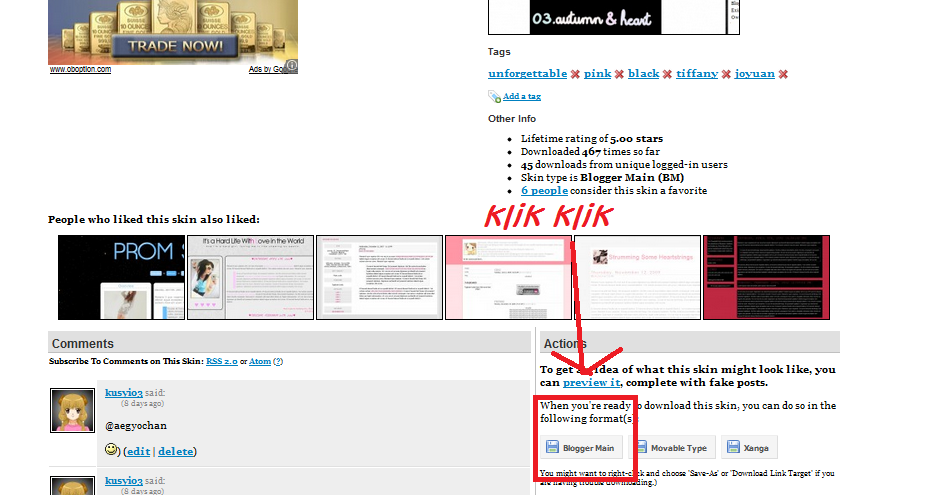Open the plain white text skin thumbnail

(379, 277)
